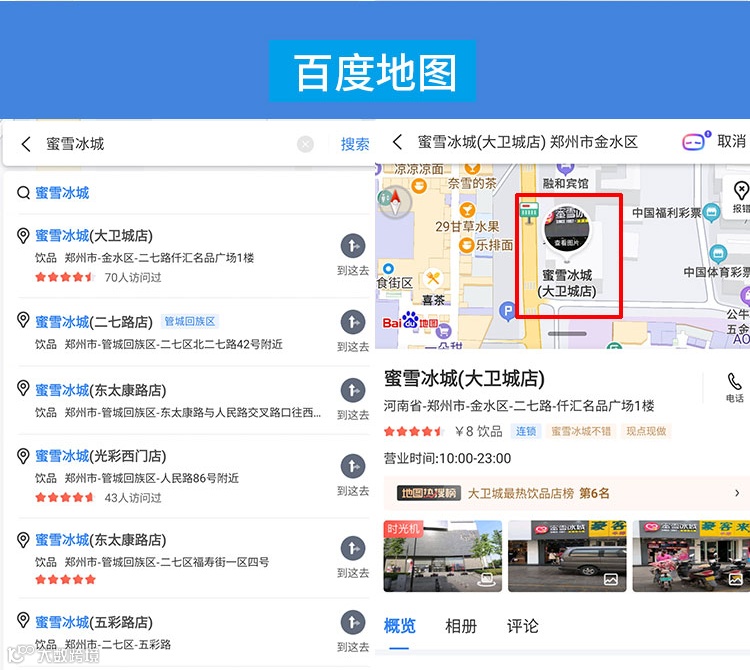The width and height of the screenshot is (750, 670).
Task: Tap the 蜜雪冰城(大卫城店) detail title
Action: pos(464,378)
